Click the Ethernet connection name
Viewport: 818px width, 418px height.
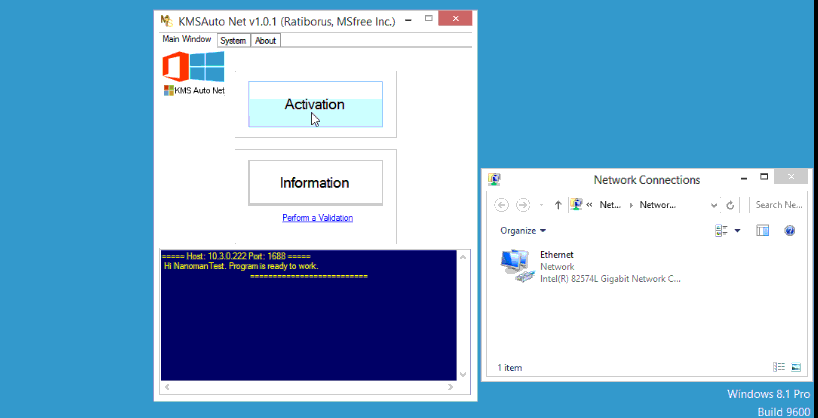coord(557,255)
